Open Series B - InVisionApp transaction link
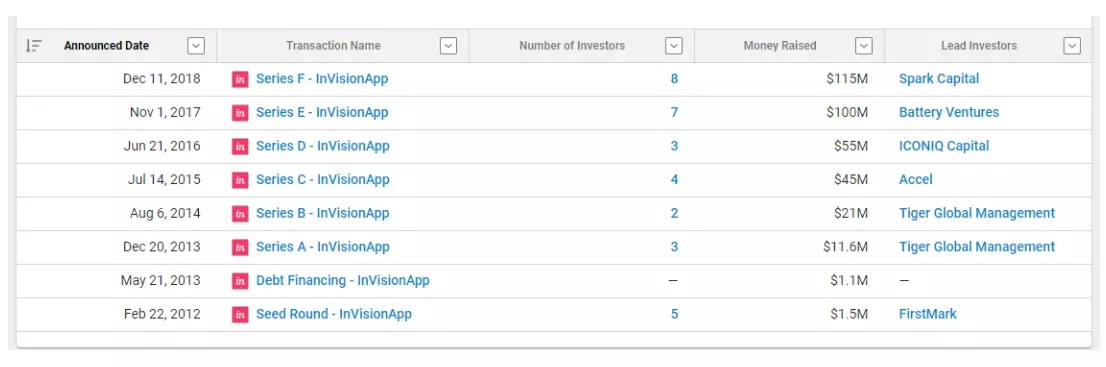The height and width of the screenshot is (367, 1106). point(322,213)
